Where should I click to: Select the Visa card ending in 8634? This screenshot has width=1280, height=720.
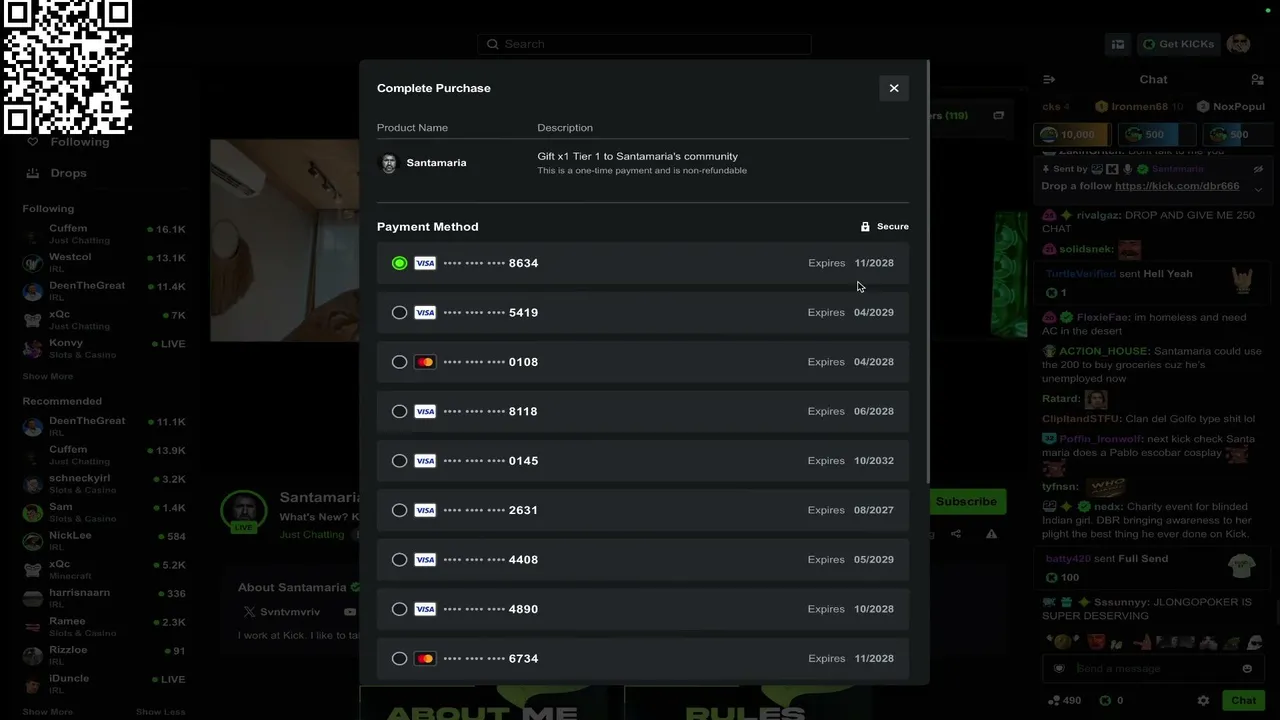tap(643, 263)
